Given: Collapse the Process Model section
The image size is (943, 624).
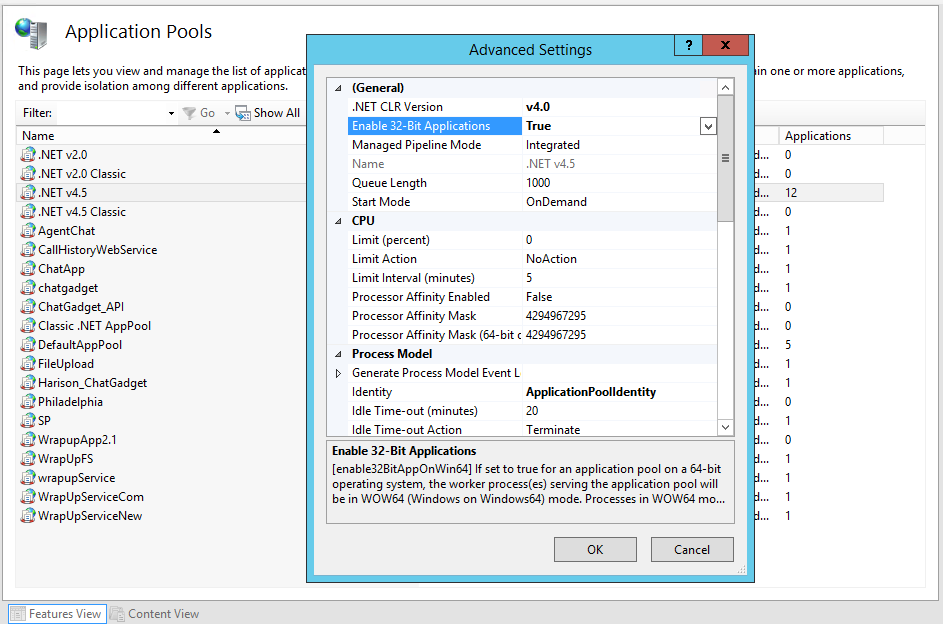Looking at the screenshot, I should [x=337, y=354].
